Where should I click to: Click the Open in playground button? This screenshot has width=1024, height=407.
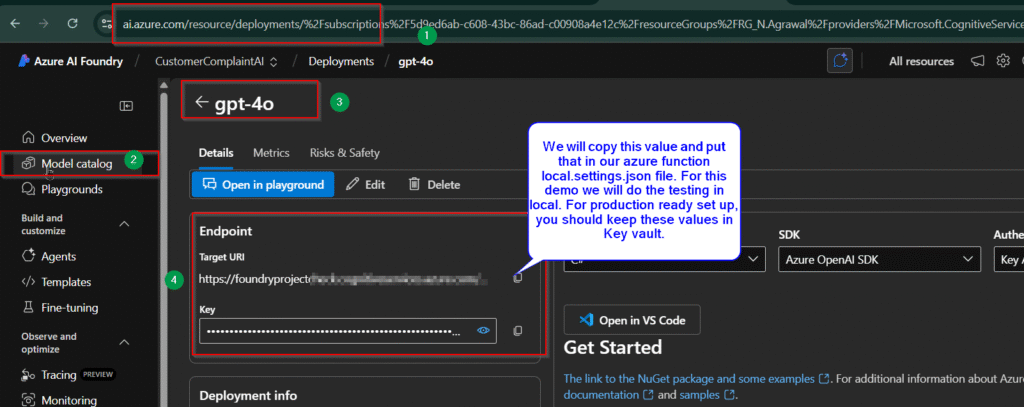[x=263, y=184]
